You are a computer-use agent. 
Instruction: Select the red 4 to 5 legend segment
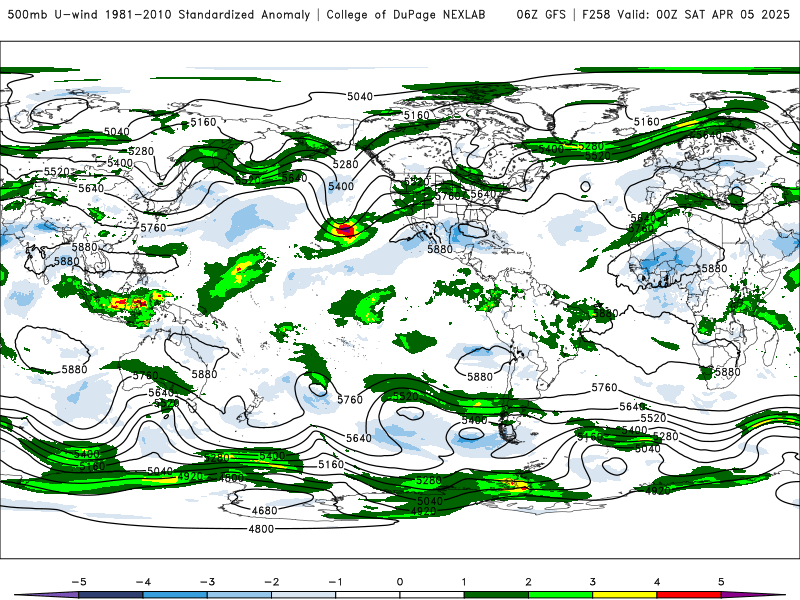[x=689, y=595]
